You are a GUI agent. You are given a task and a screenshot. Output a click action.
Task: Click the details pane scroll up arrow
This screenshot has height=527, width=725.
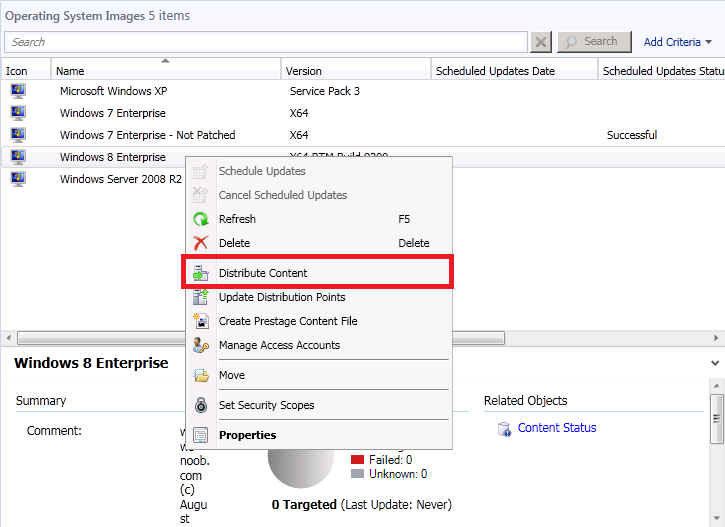click(717, 386)
